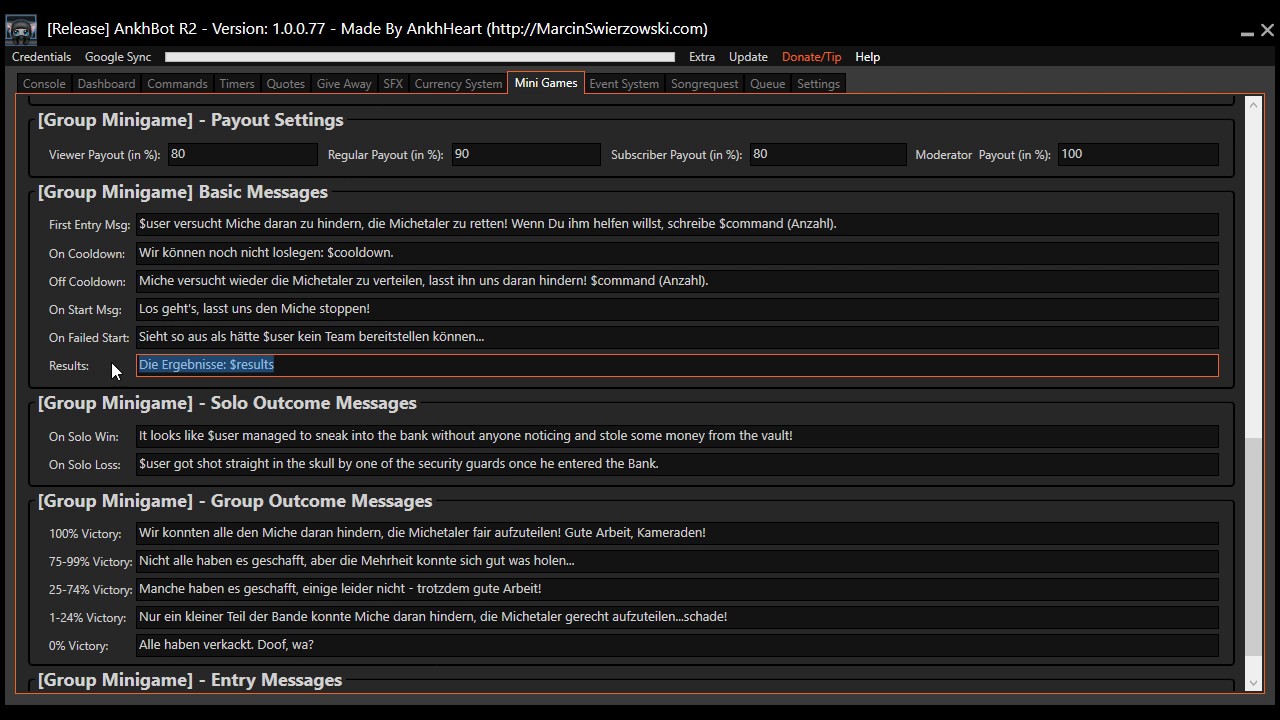Switch to the Settings tab
1280x720 pixels.
tap(818, 84)
